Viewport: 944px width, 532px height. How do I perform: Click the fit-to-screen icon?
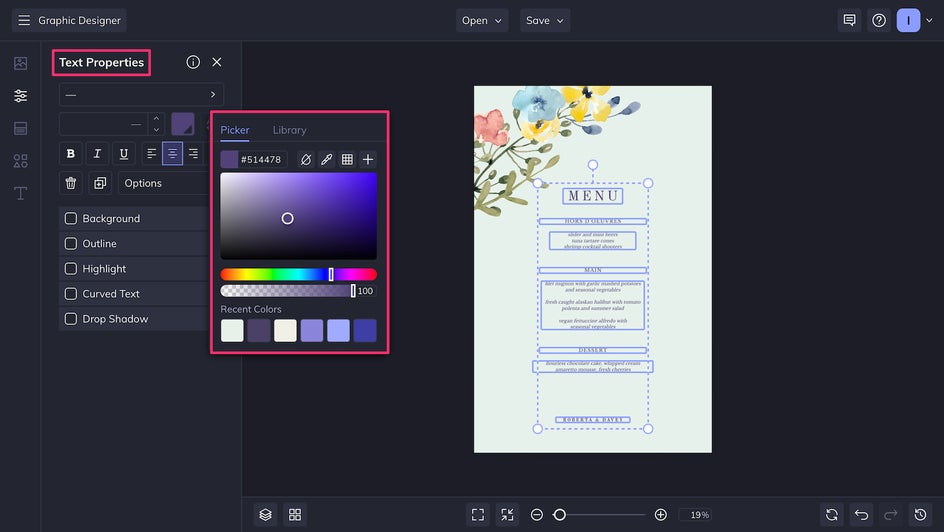478,515
